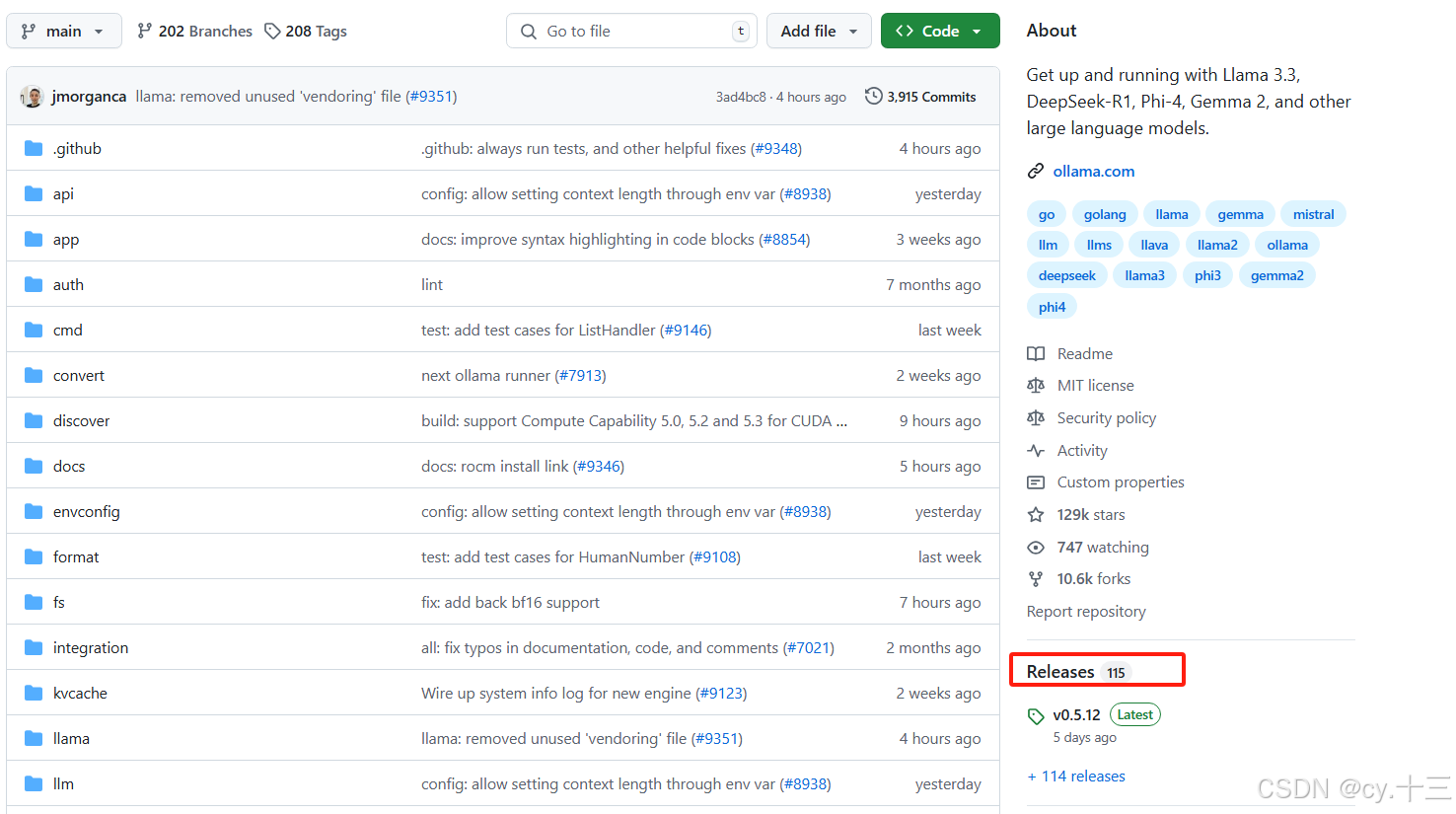
Task: Select the deepseek topic tag
Action: (x=1067, y=275)
